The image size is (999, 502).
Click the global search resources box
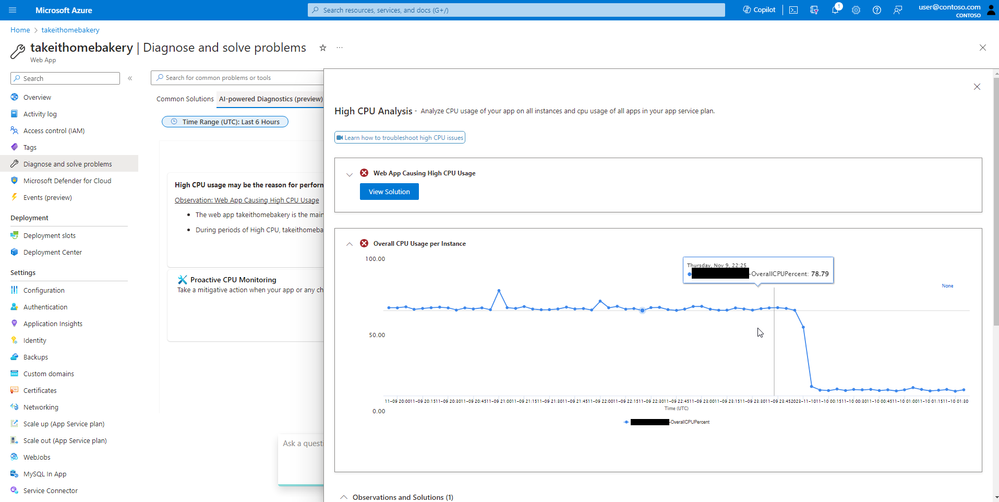(x=516, y=10)
